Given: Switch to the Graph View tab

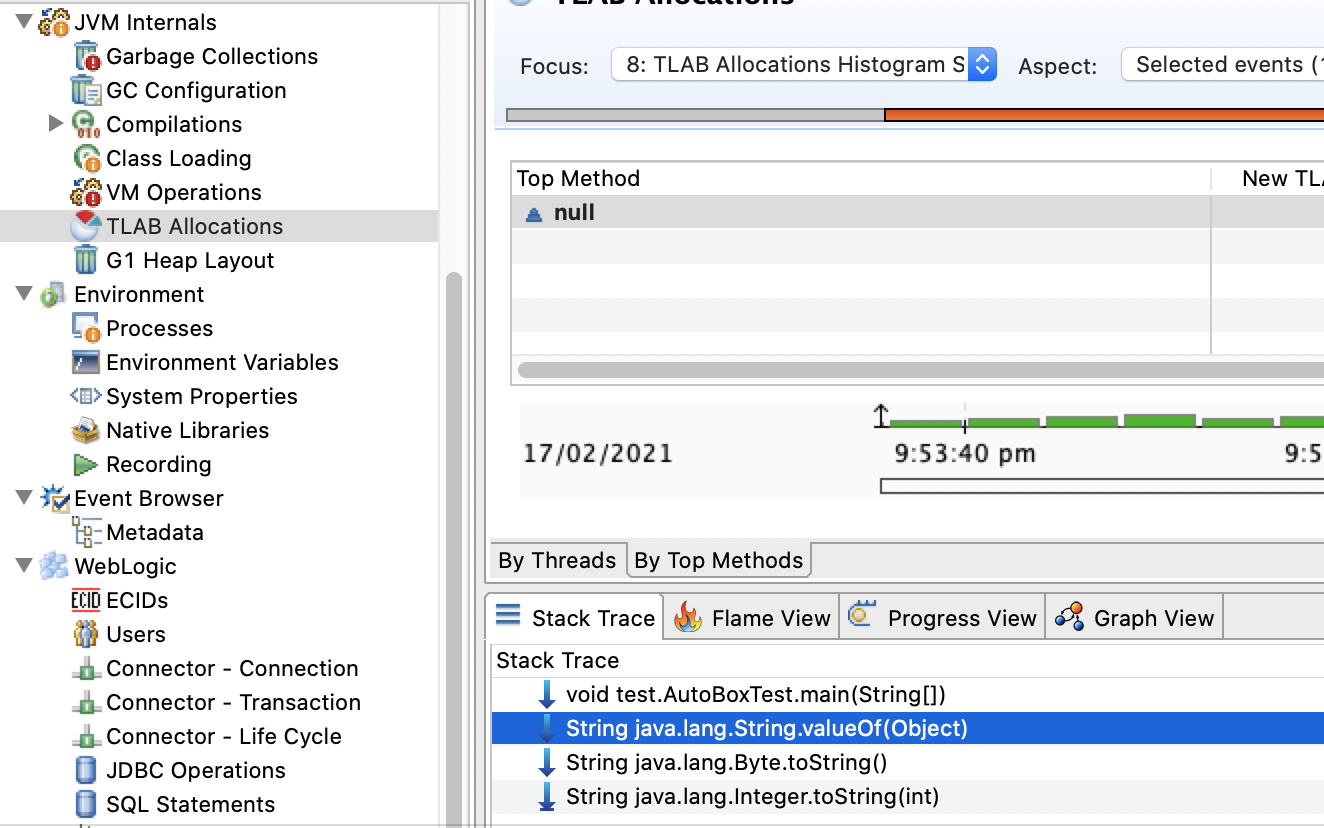Looking at the screenshot, I should point(1135,619).
